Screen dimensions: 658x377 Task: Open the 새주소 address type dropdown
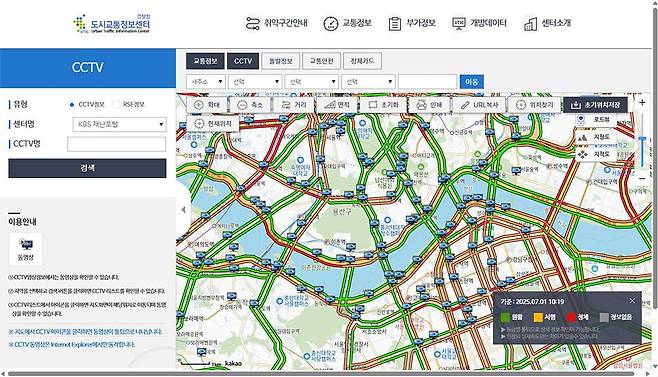point(206,81)
